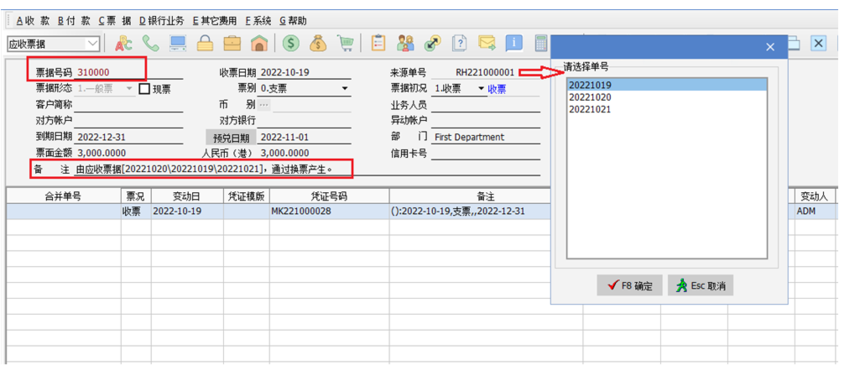Click the 凭证模版 column header

[x=246, y=196]
